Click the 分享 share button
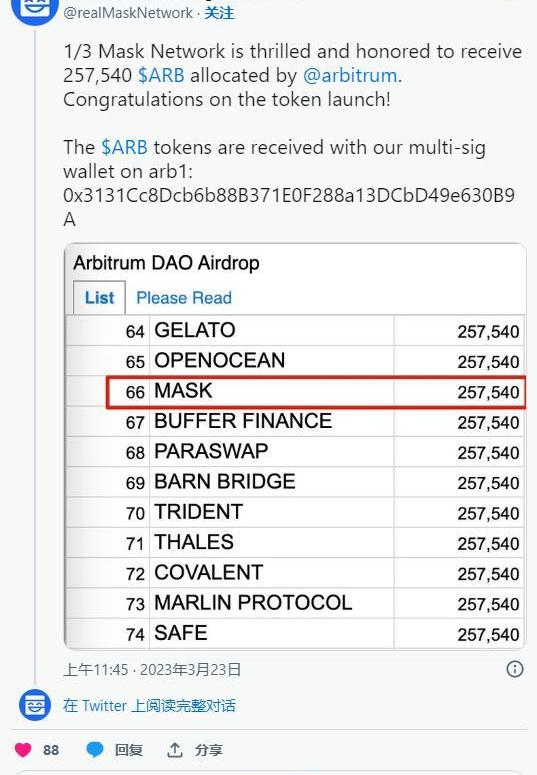 click(x=209, y=750)
